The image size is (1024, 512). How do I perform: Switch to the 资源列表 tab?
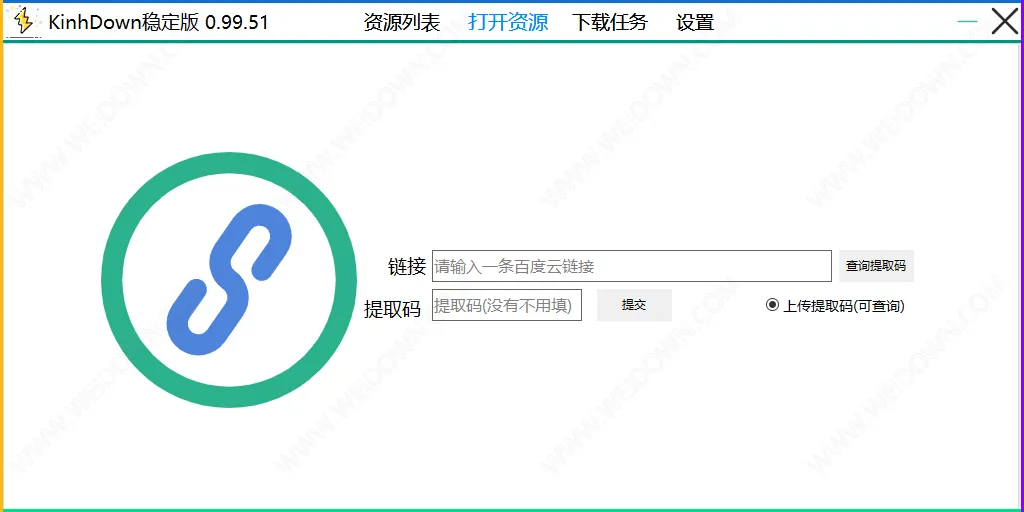[x=402, y=22]
